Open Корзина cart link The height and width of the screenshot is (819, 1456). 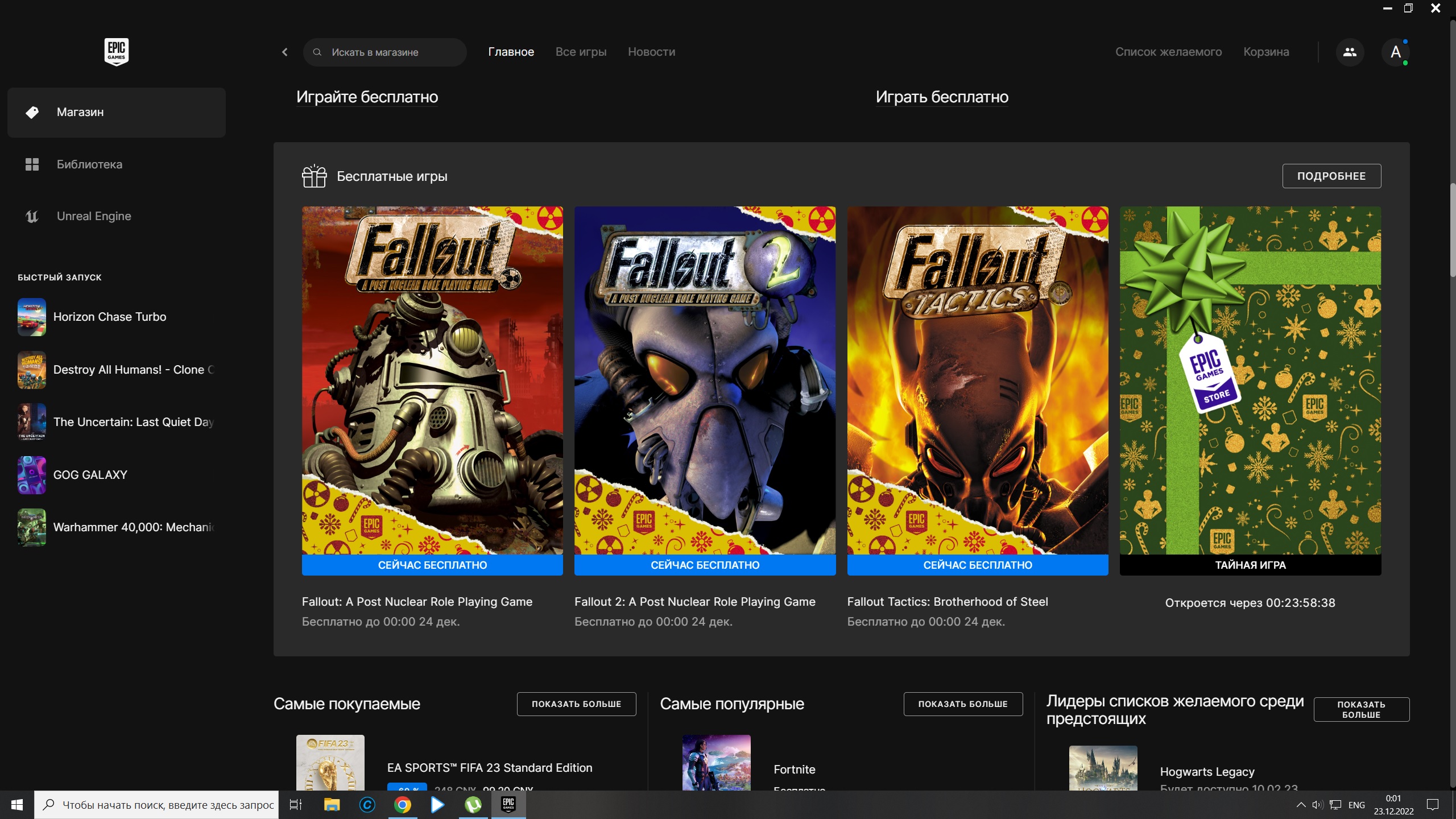(1266, 52)
